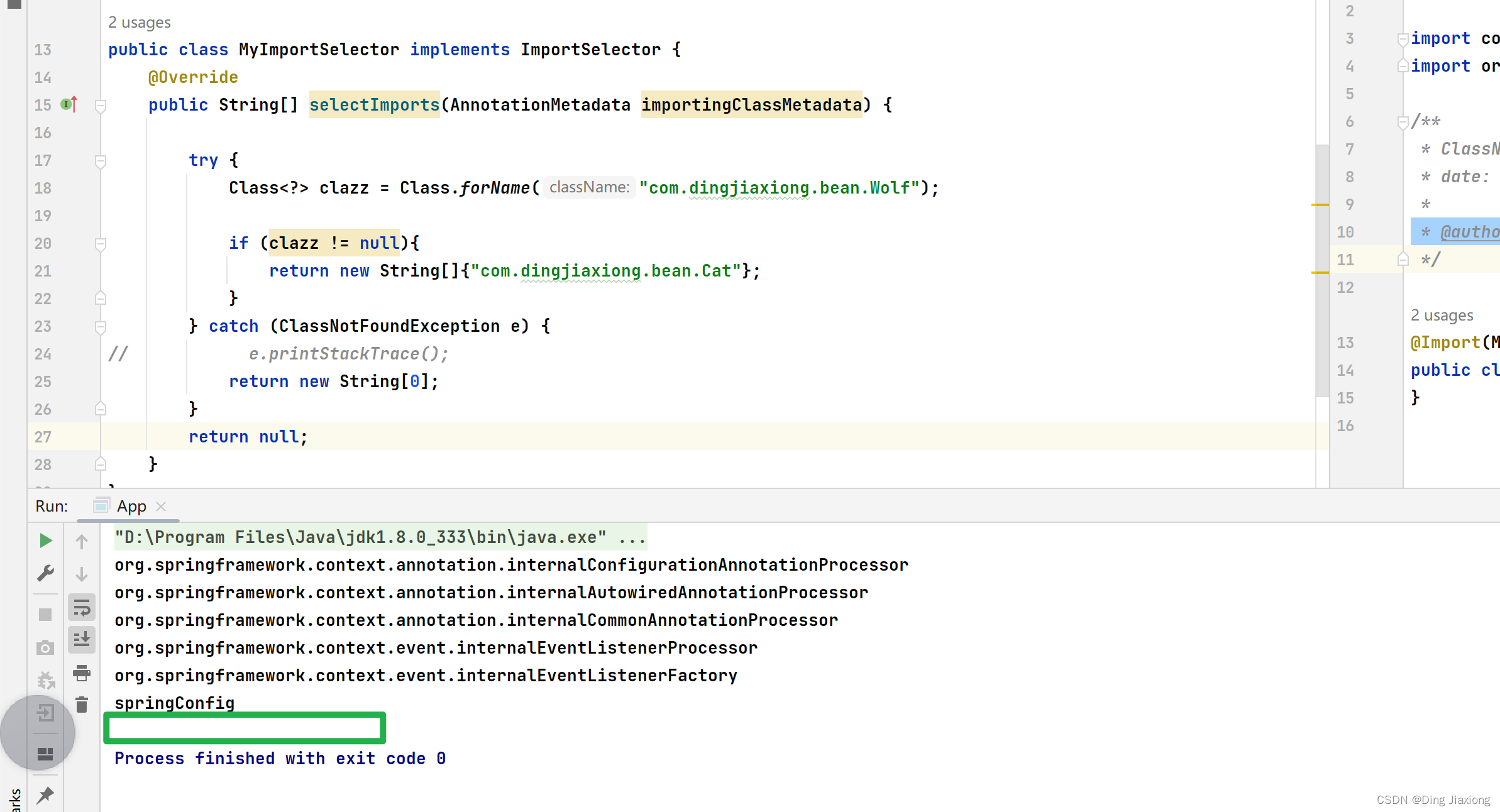Click line number 18 in gutter
Screen dimensions: 1500x812
tap(43, 188)
